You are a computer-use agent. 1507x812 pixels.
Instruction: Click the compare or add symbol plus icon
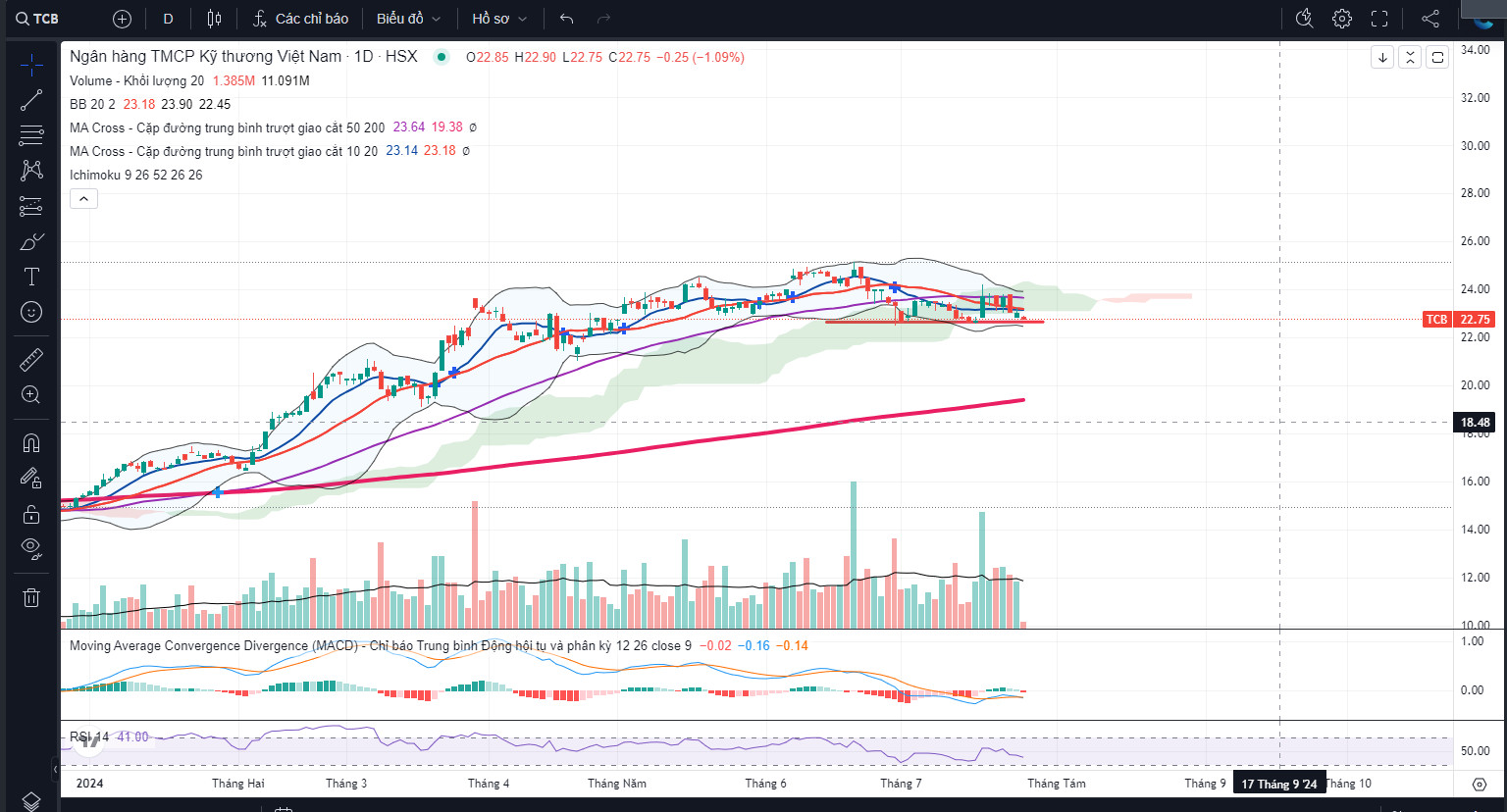[x=122, y=19]
